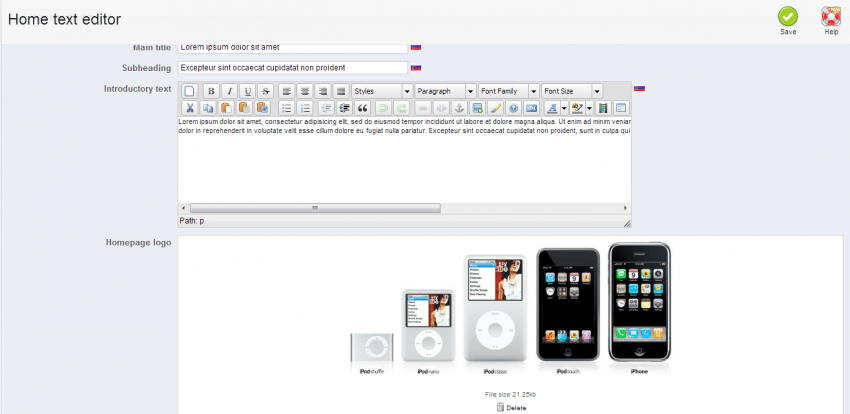Viewport: 850px width, 414px height.
Task: Apply Blockquote formatting
Action: (363, 107)
